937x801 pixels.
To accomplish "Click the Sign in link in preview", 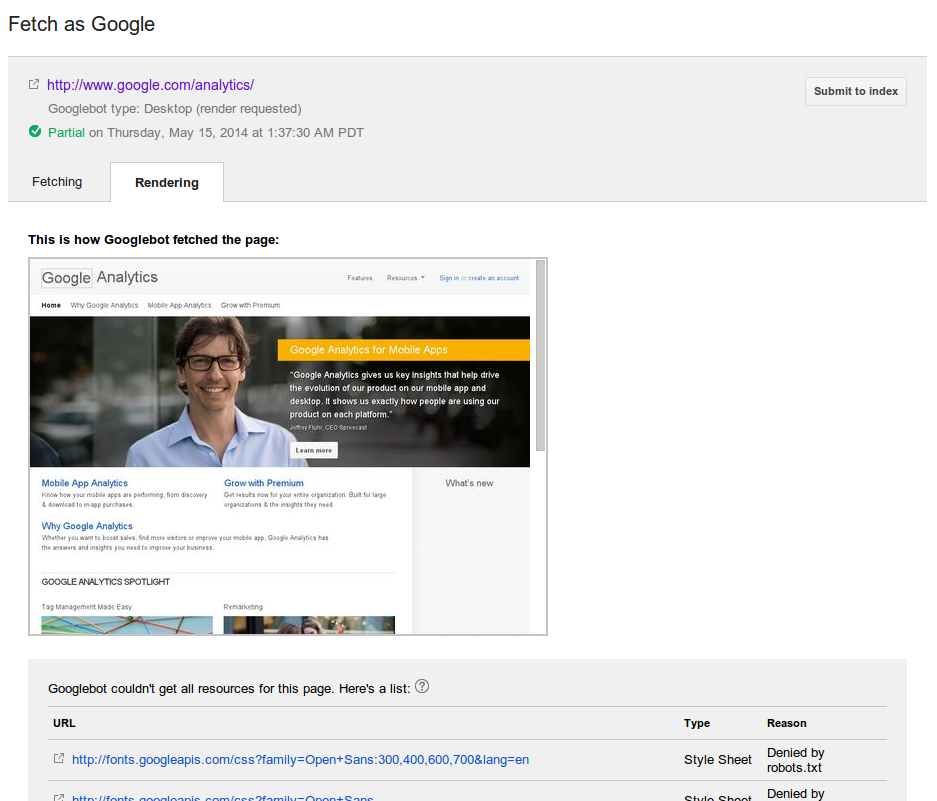I will [449, 278].
